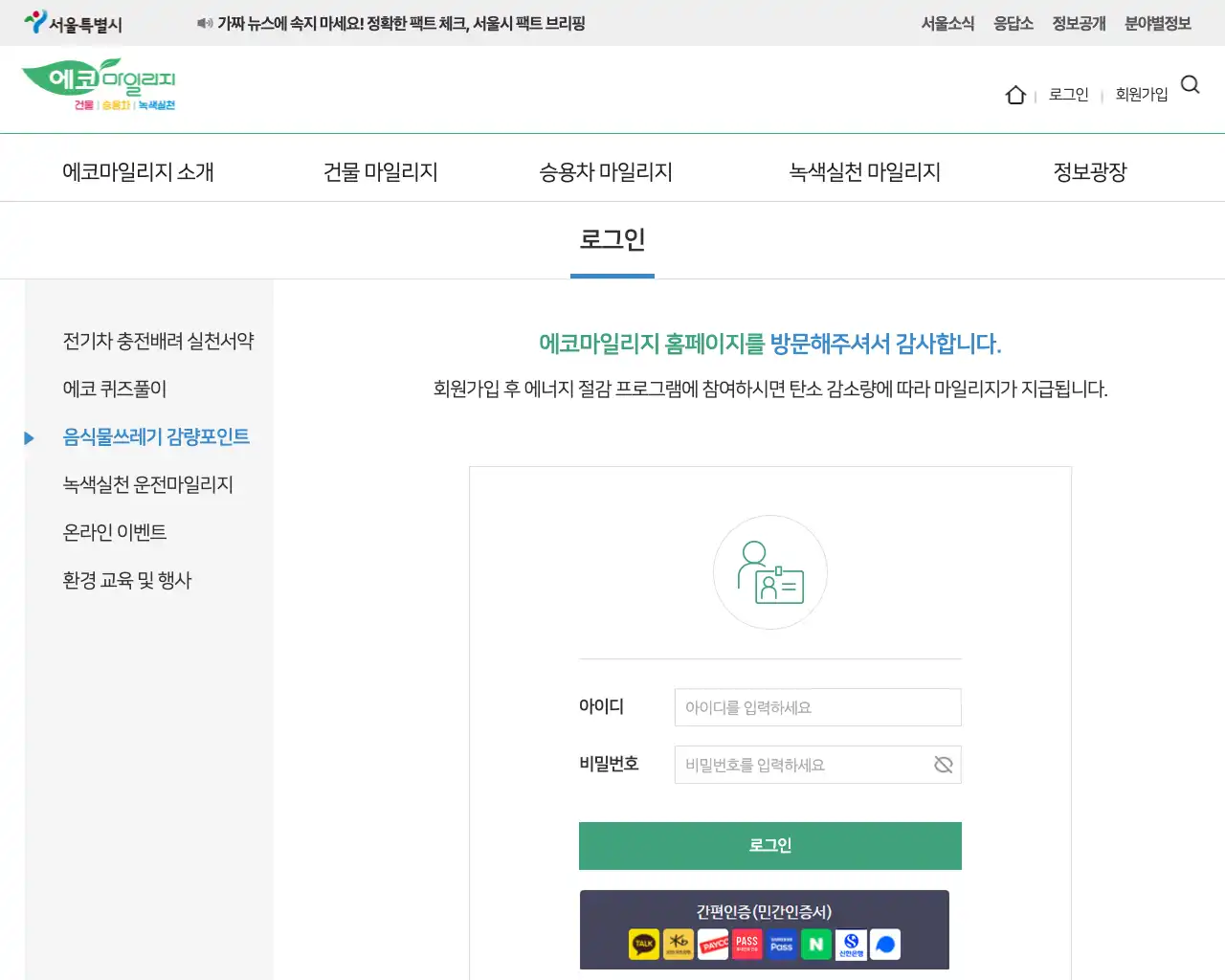Open 응답소 top link

point(1013,23)
